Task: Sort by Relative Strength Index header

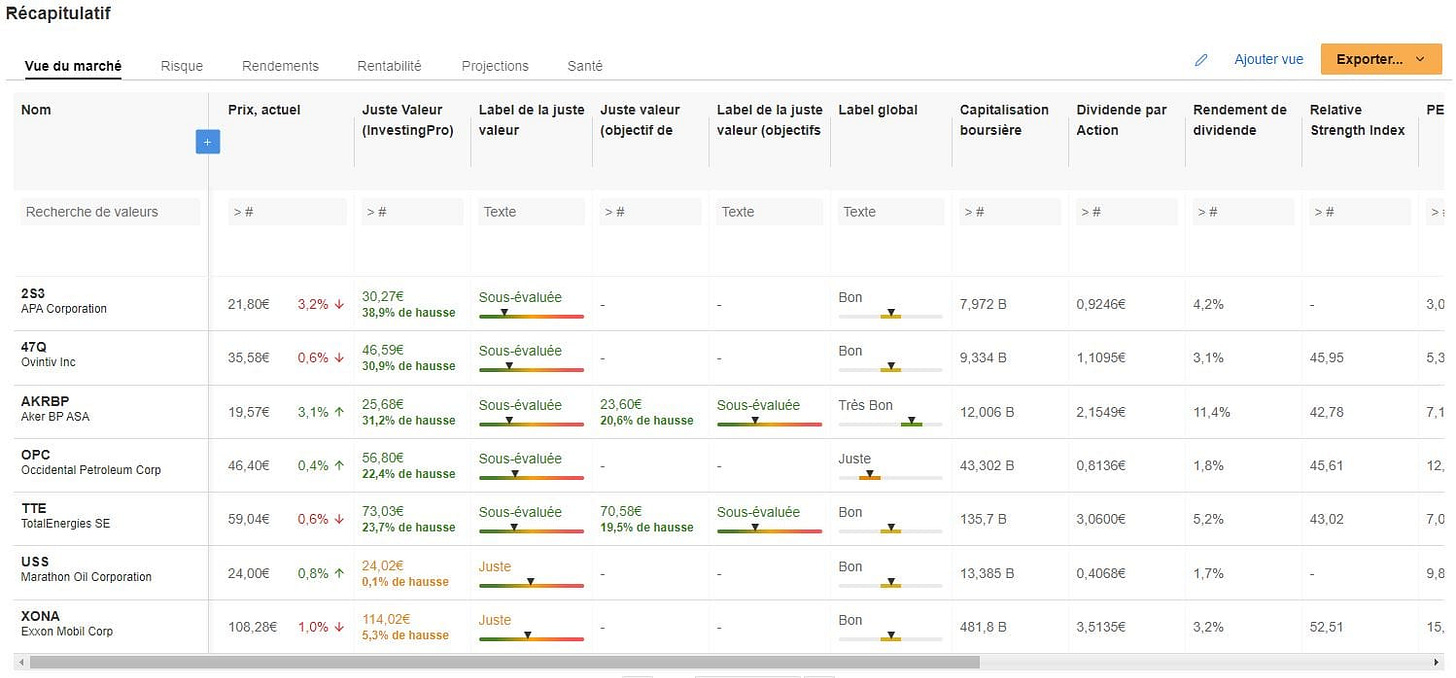Action: click(1357, 120)
